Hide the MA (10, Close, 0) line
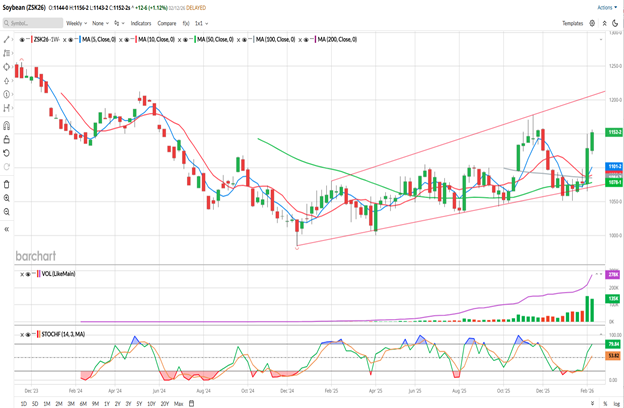 point(127,40)
